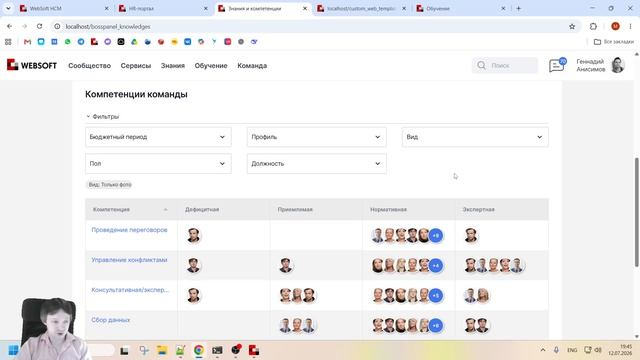
Task: Open the Проведение переговоров competency link
Action: click(129, 230)
